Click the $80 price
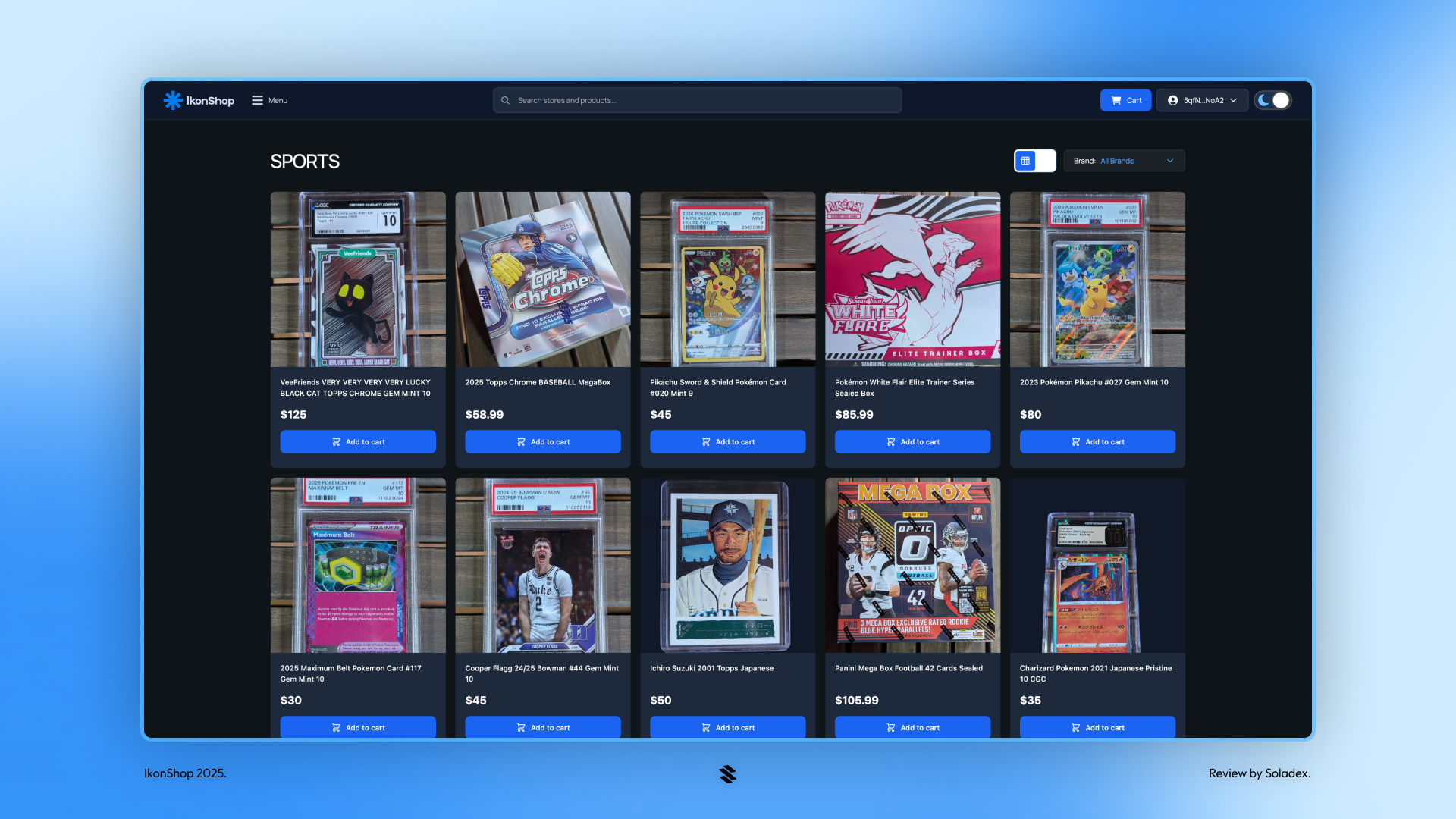 click(1031, 415)
